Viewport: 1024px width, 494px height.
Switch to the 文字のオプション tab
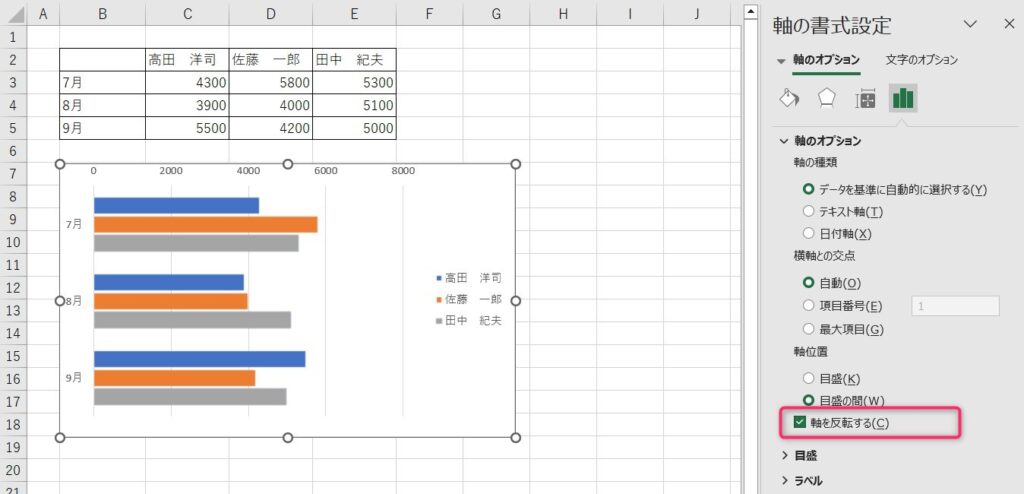point(921,60)
